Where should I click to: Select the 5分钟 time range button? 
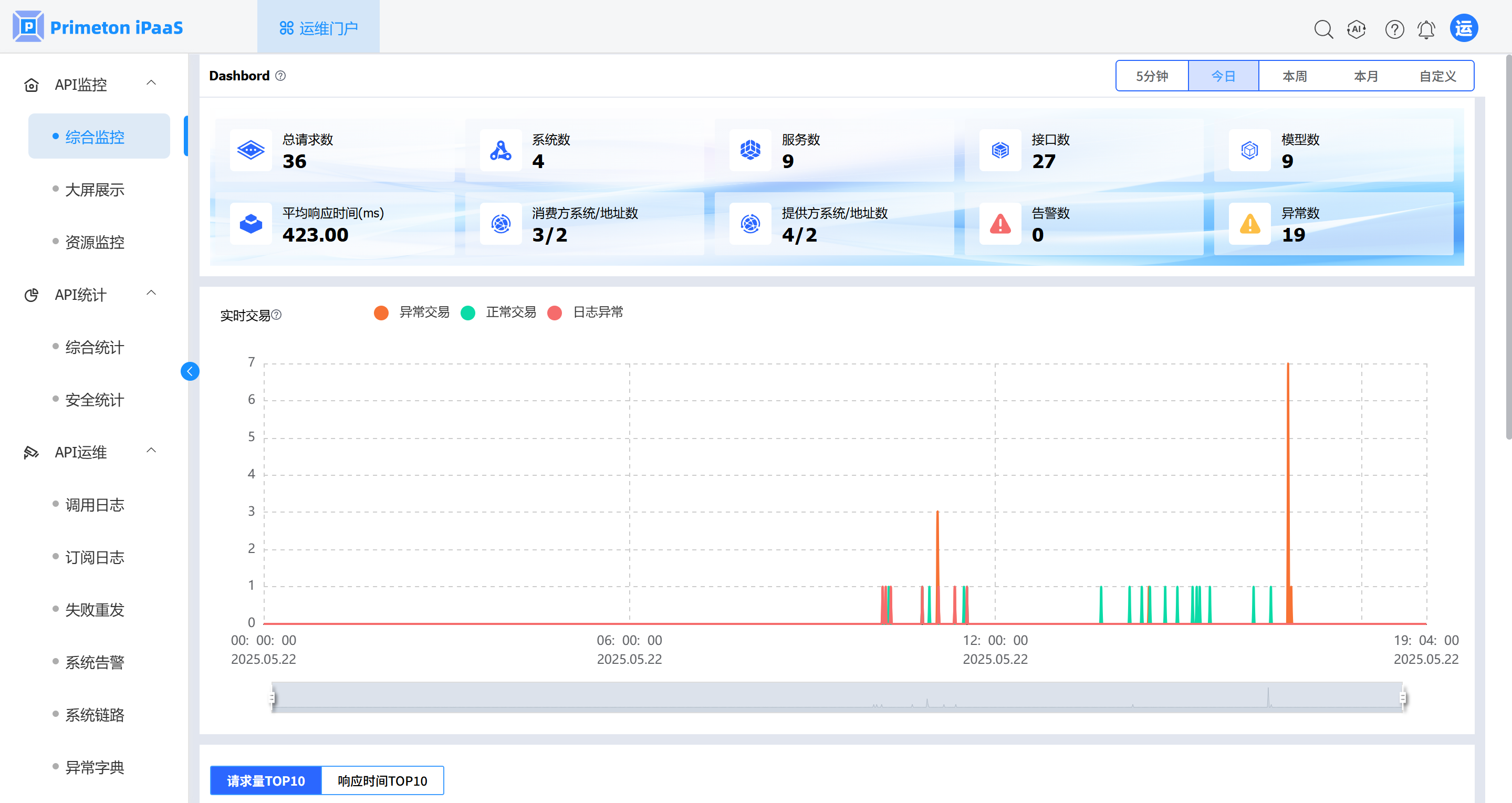(1152, 76)
